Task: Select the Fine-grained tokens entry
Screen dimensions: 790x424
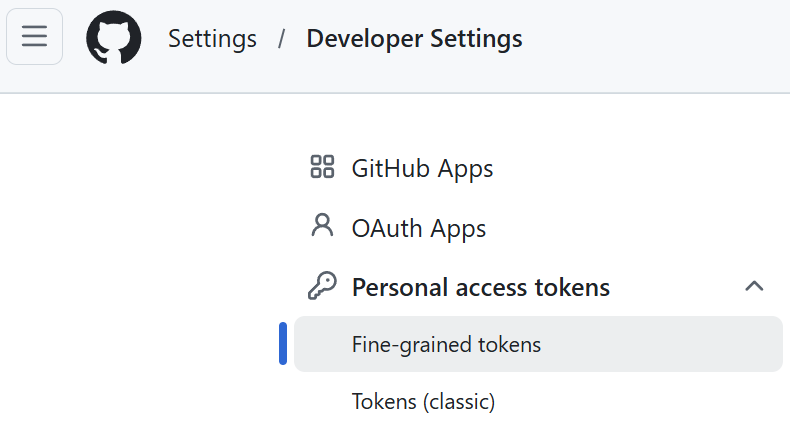Action: [446, 345]
